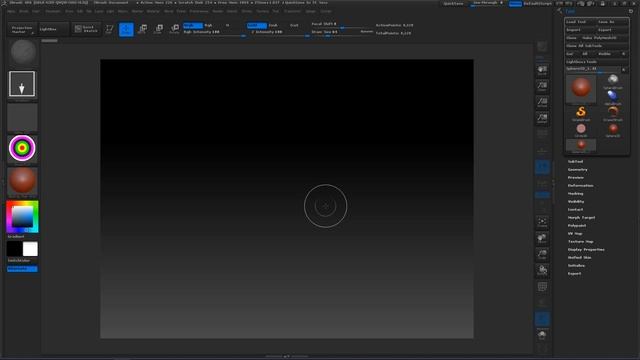
Task: Launch Projection Master
Action: [22, 29]
